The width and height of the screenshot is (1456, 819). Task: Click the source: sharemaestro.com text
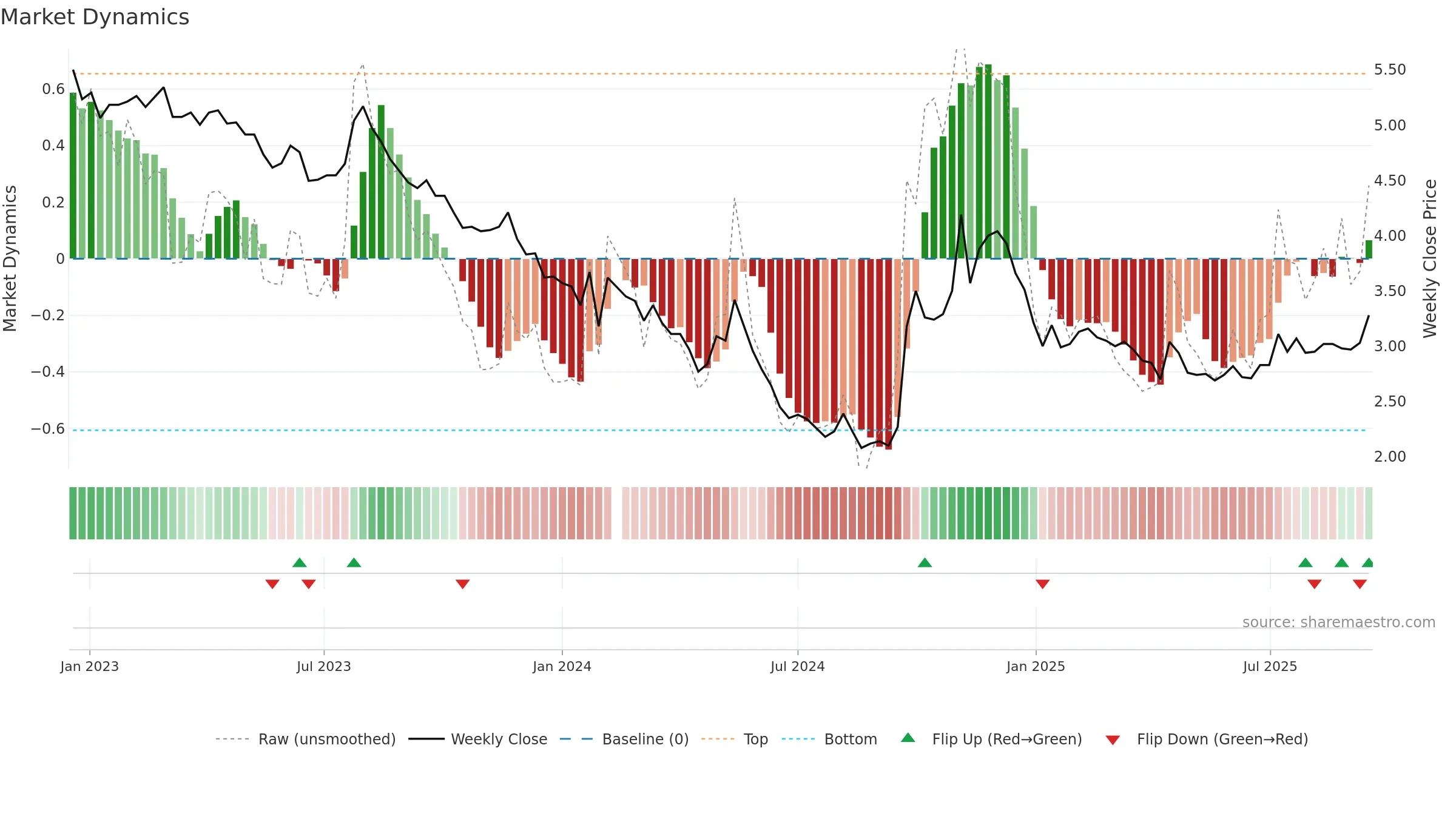coord(1339,622)
